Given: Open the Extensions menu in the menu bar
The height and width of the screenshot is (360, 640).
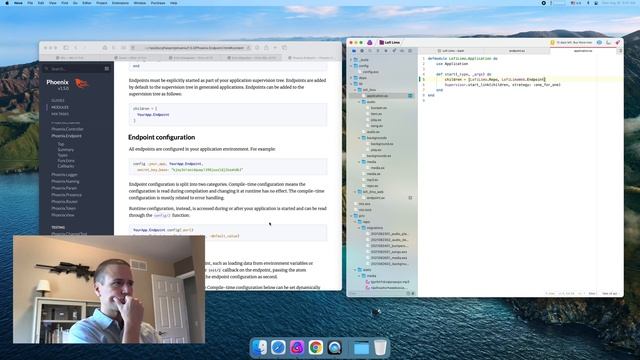Looking at the screenshot, I should [x=120, y=3].
